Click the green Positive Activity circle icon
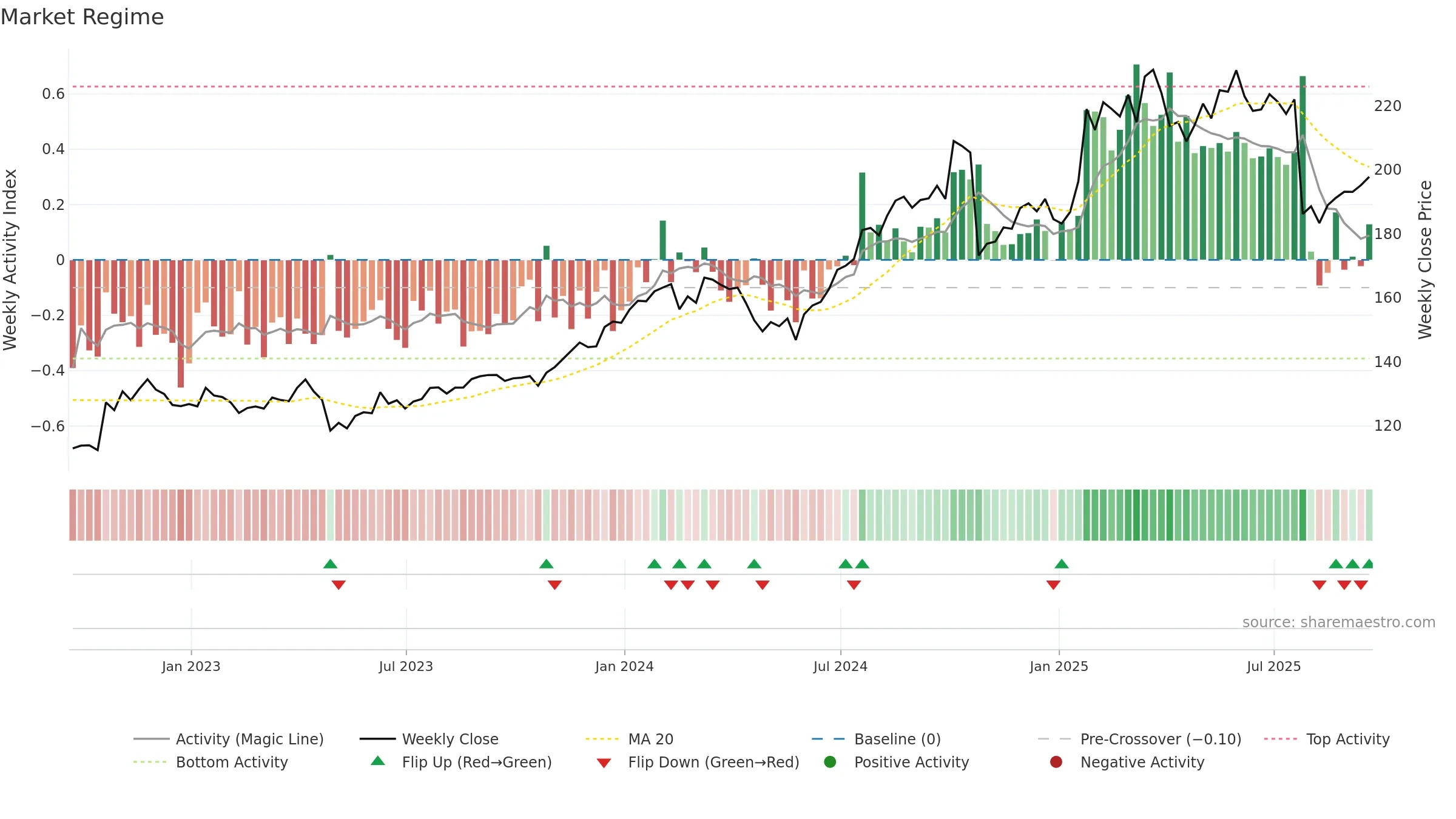1456x819 pixels. coord(830,762)
